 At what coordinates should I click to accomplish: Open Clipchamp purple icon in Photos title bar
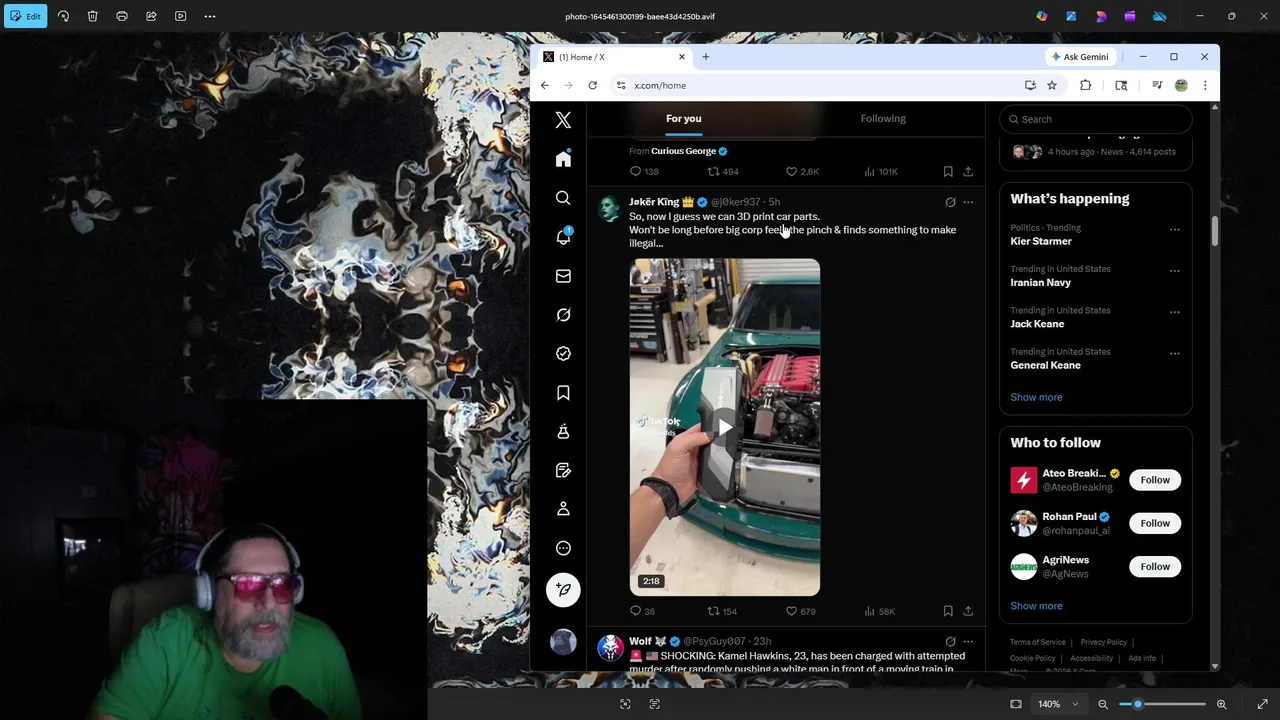(1130, 16)
